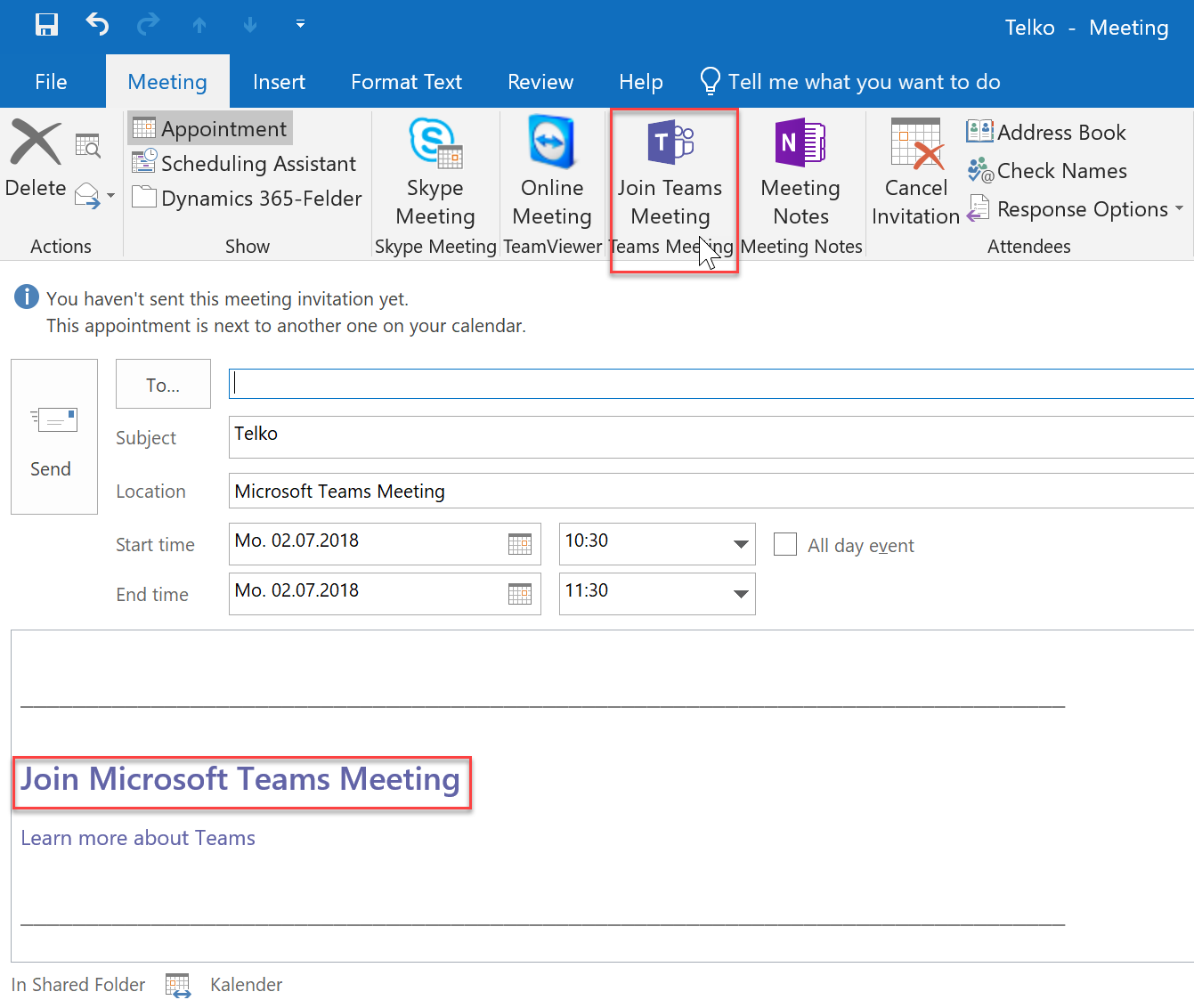The width and height of the screenshot is (1194, 1008).
Task: Click Join Microsoft Teams Meeting link
Action: [x=240, y=779]
